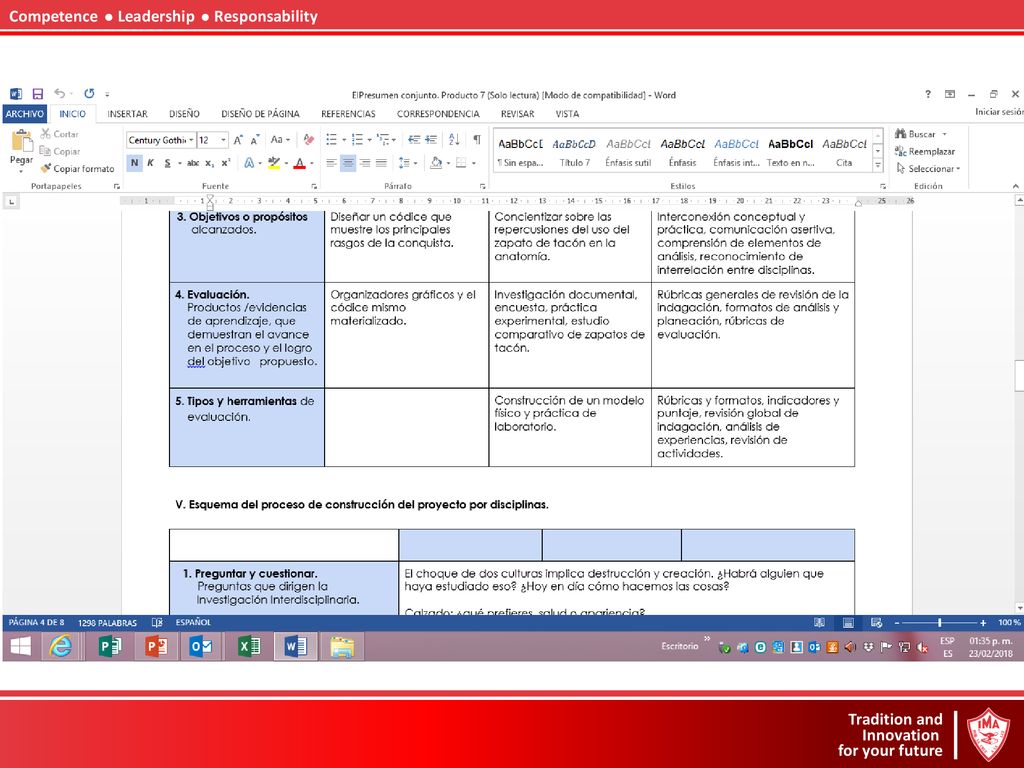
Task: Open the font size dropdown showing 12
Action: point(223,140)
